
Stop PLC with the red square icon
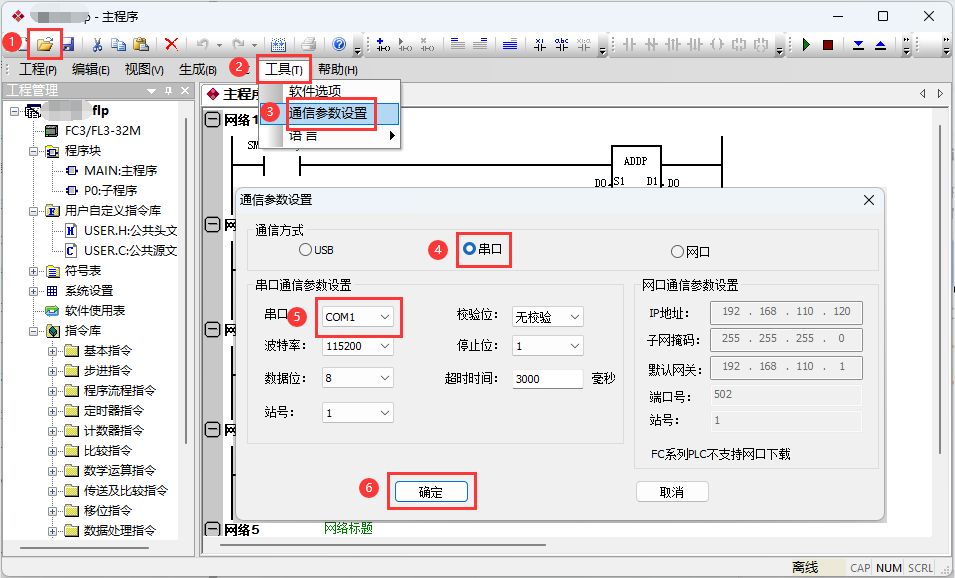pos(830,45)
